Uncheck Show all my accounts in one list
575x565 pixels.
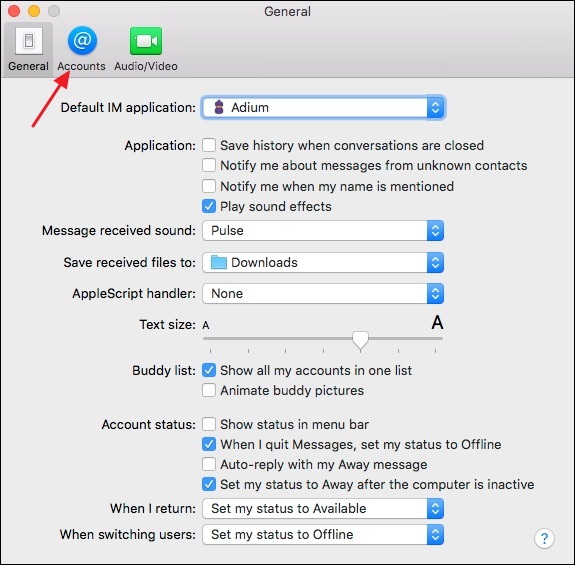click(209, 370)
